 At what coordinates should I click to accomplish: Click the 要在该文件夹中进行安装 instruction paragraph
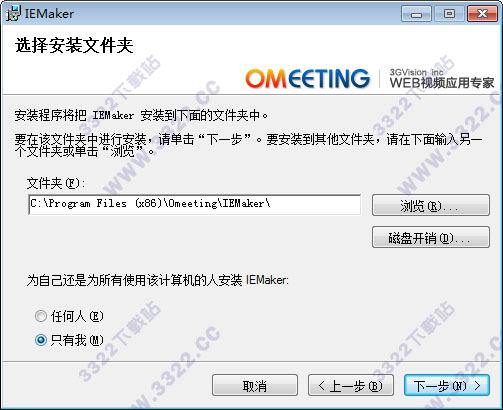[x=248, y=145]
